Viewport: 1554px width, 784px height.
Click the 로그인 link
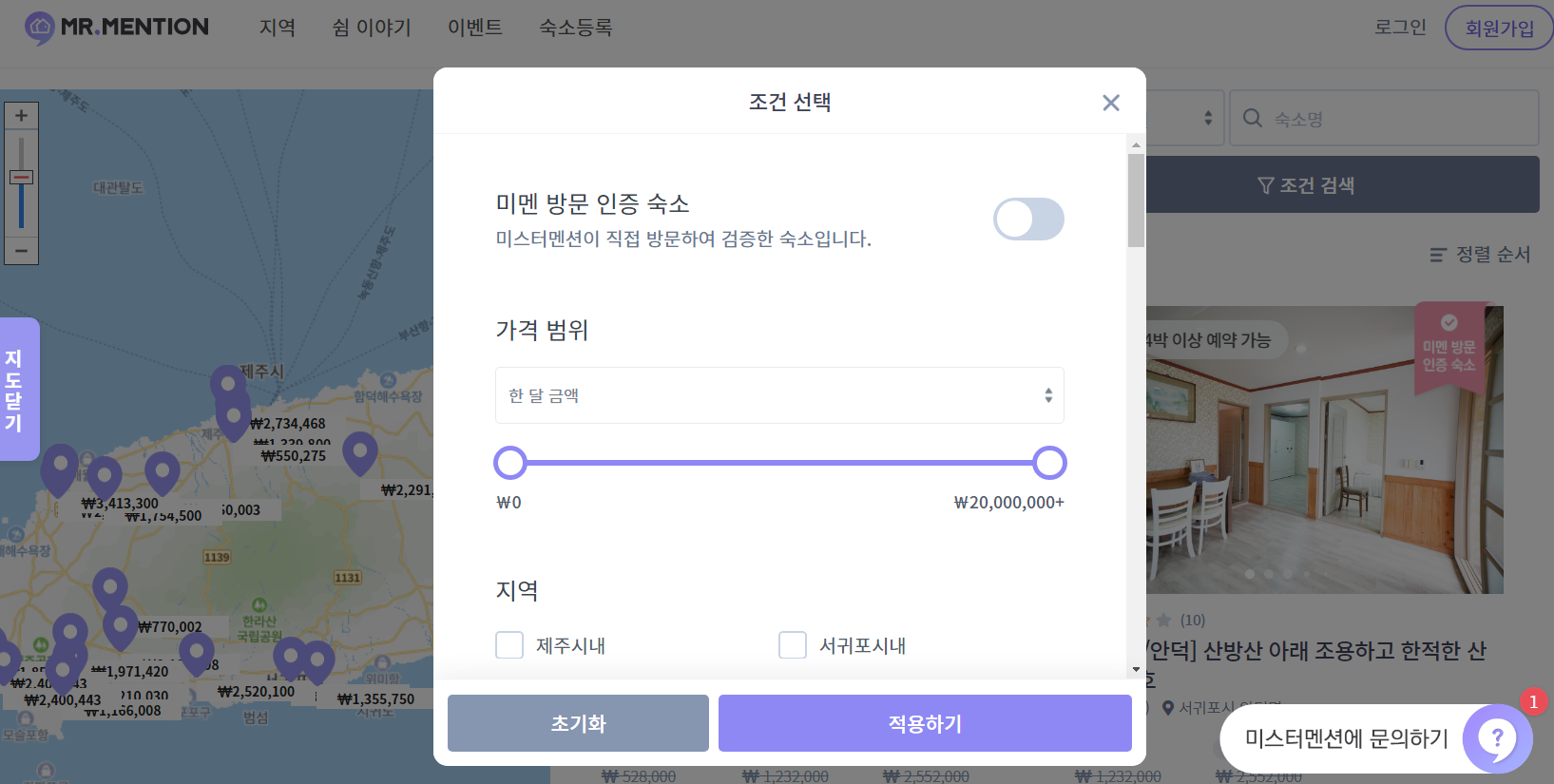click(x=1400, y=28)
